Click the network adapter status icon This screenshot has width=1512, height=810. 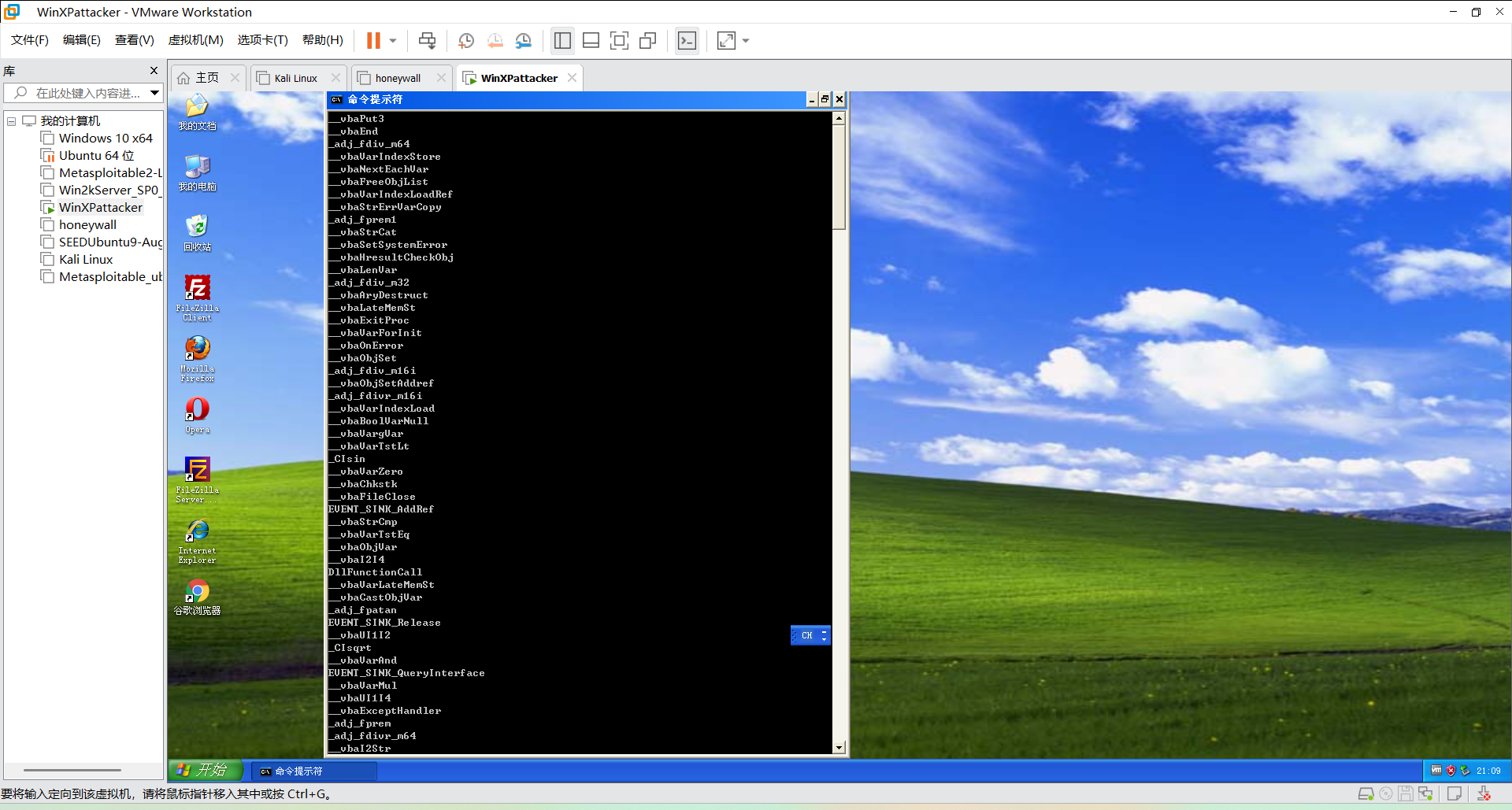[x=1425, y=793]
